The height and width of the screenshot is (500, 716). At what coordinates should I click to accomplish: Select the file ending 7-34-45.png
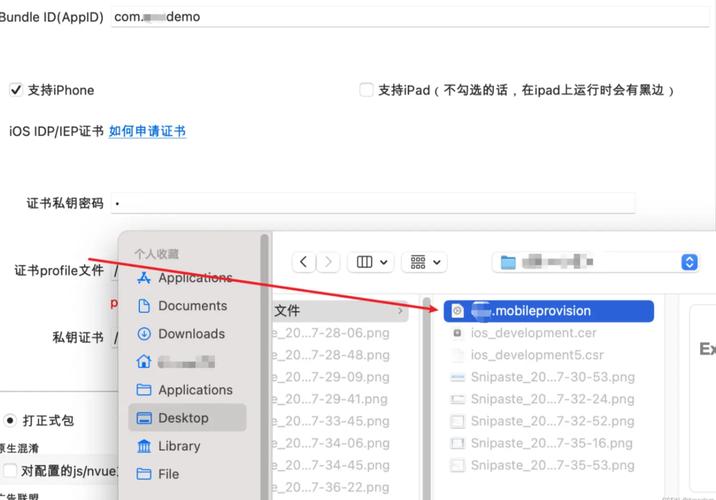pos(331,465)
